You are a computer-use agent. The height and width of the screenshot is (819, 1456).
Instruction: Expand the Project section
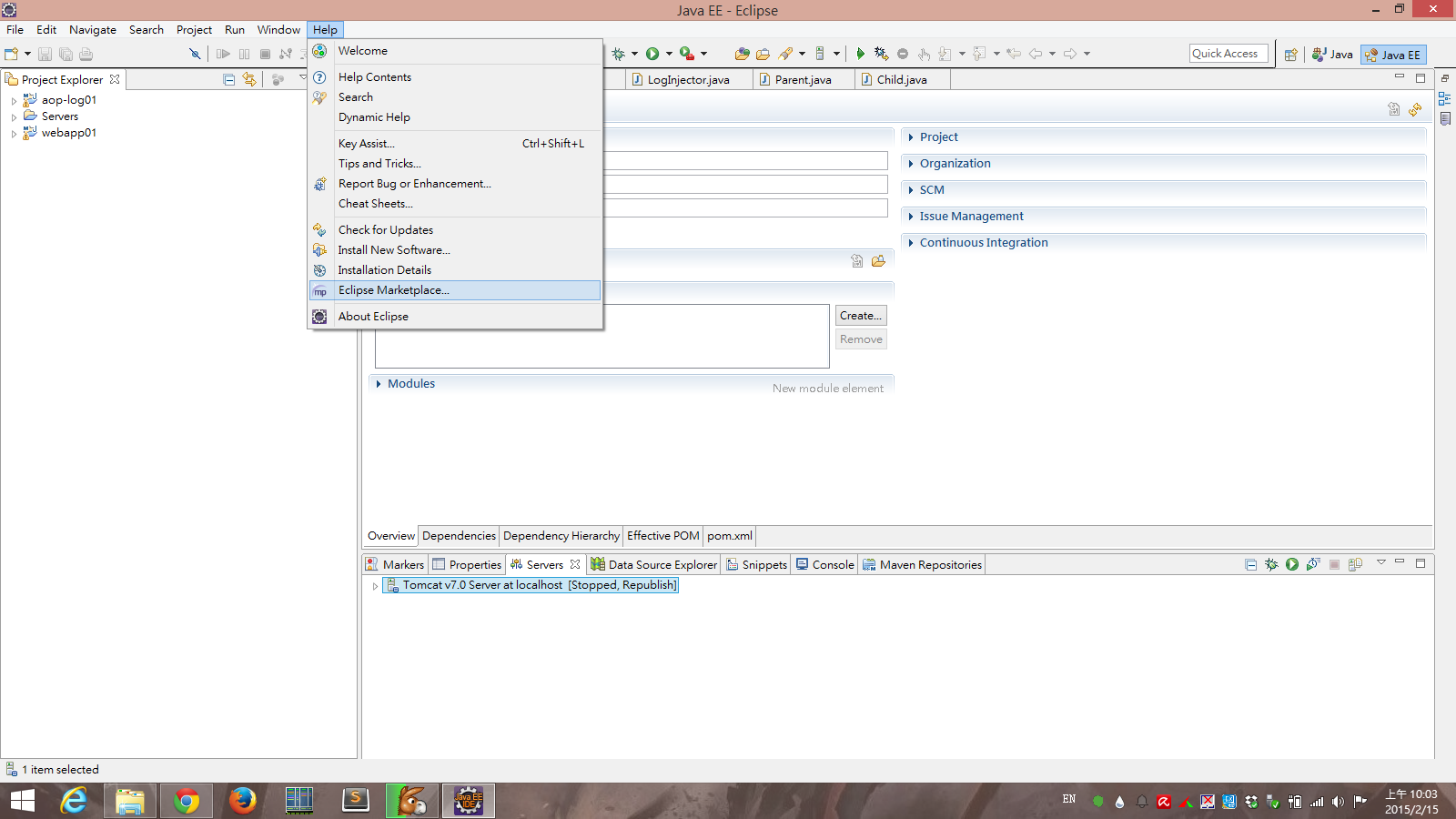(x=911, y=137)
